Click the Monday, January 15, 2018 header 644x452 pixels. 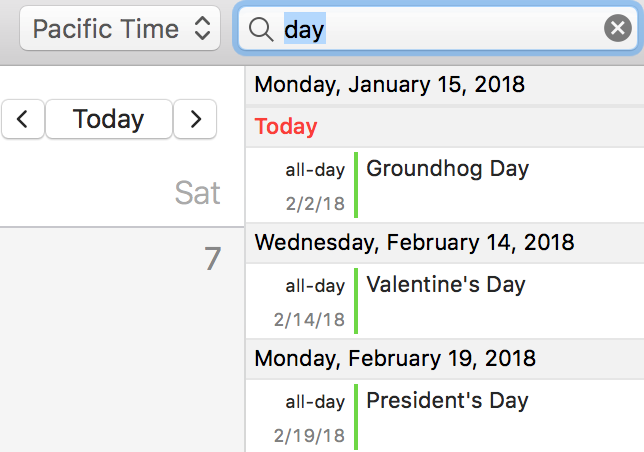point(389,84)
